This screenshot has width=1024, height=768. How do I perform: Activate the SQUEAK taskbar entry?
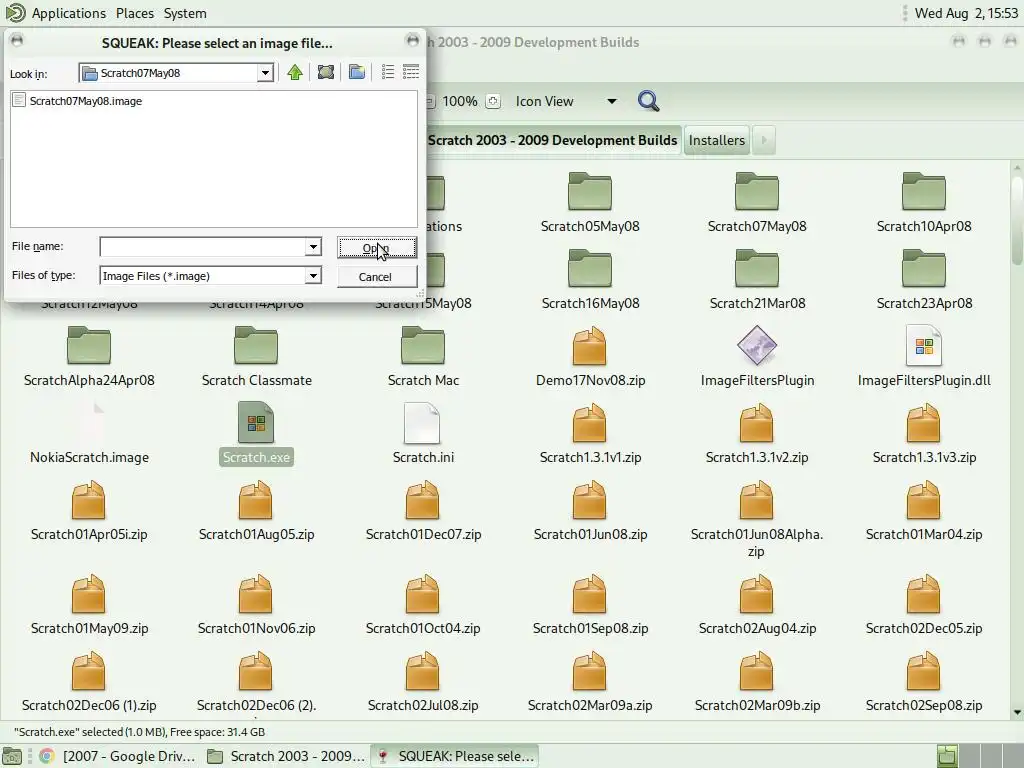tap(455, 756)
